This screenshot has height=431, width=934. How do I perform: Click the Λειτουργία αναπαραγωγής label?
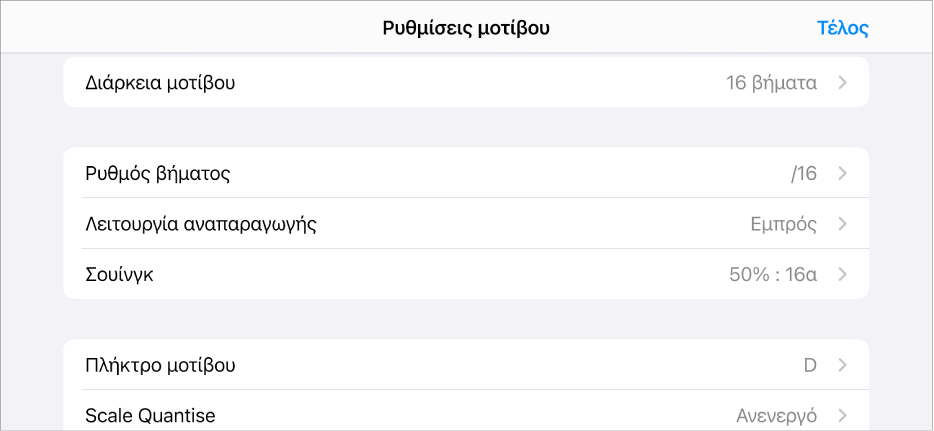201,224
